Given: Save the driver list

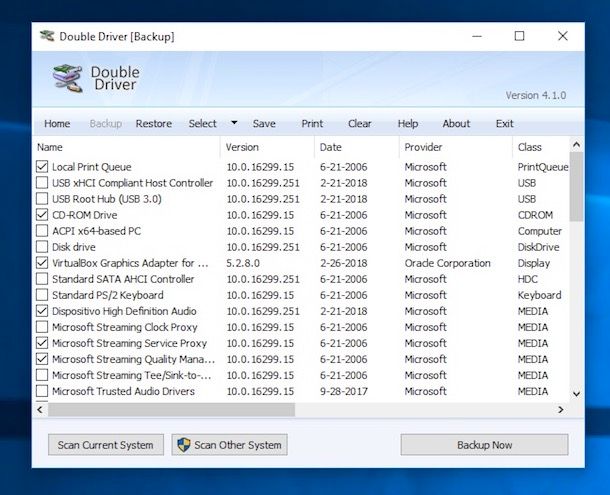Looking at the screenshot, I should pyautogui.click(x=264, y=123).
